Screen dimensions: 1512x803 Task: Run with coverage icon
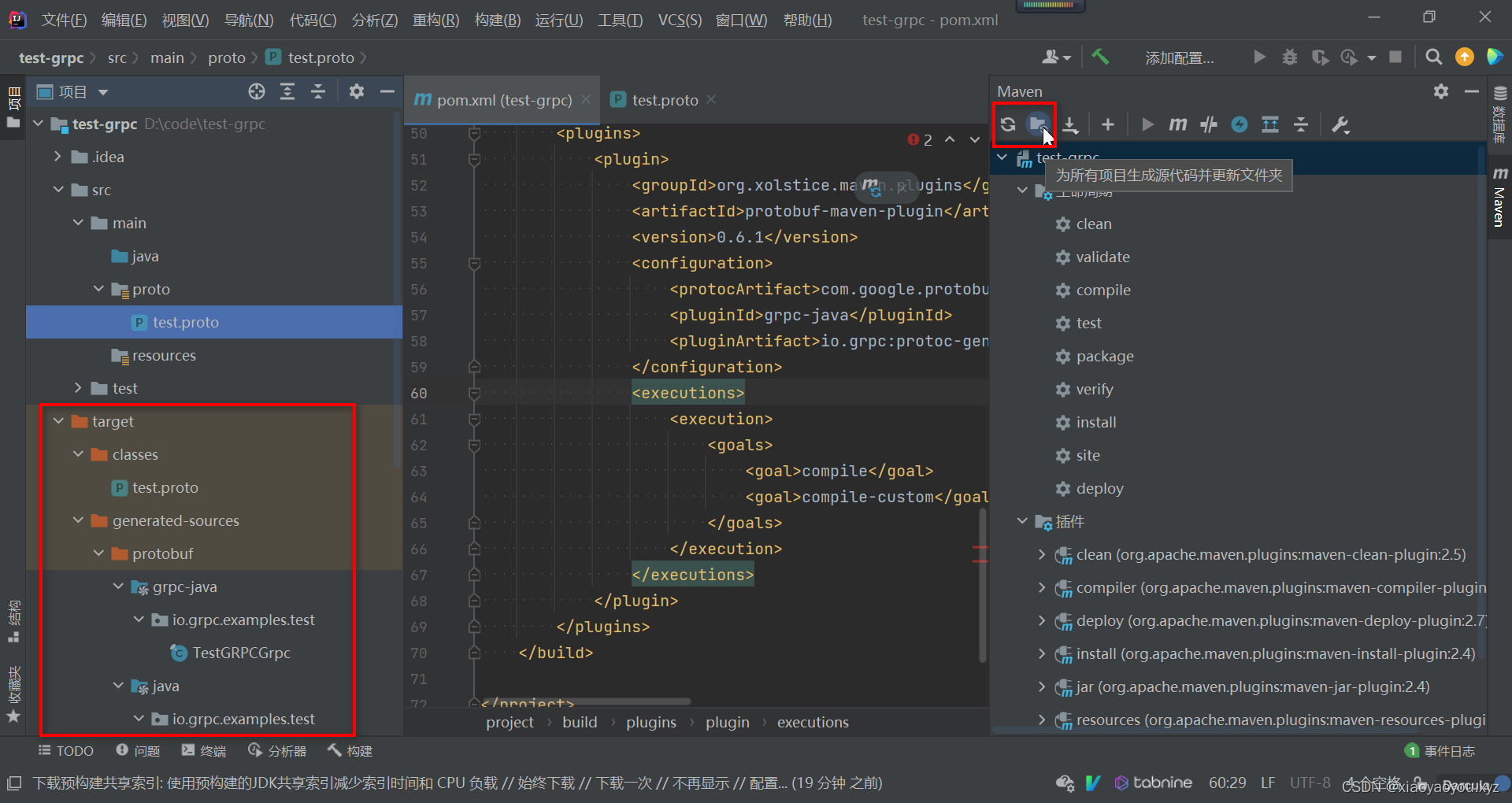(x=1320, y=57)
